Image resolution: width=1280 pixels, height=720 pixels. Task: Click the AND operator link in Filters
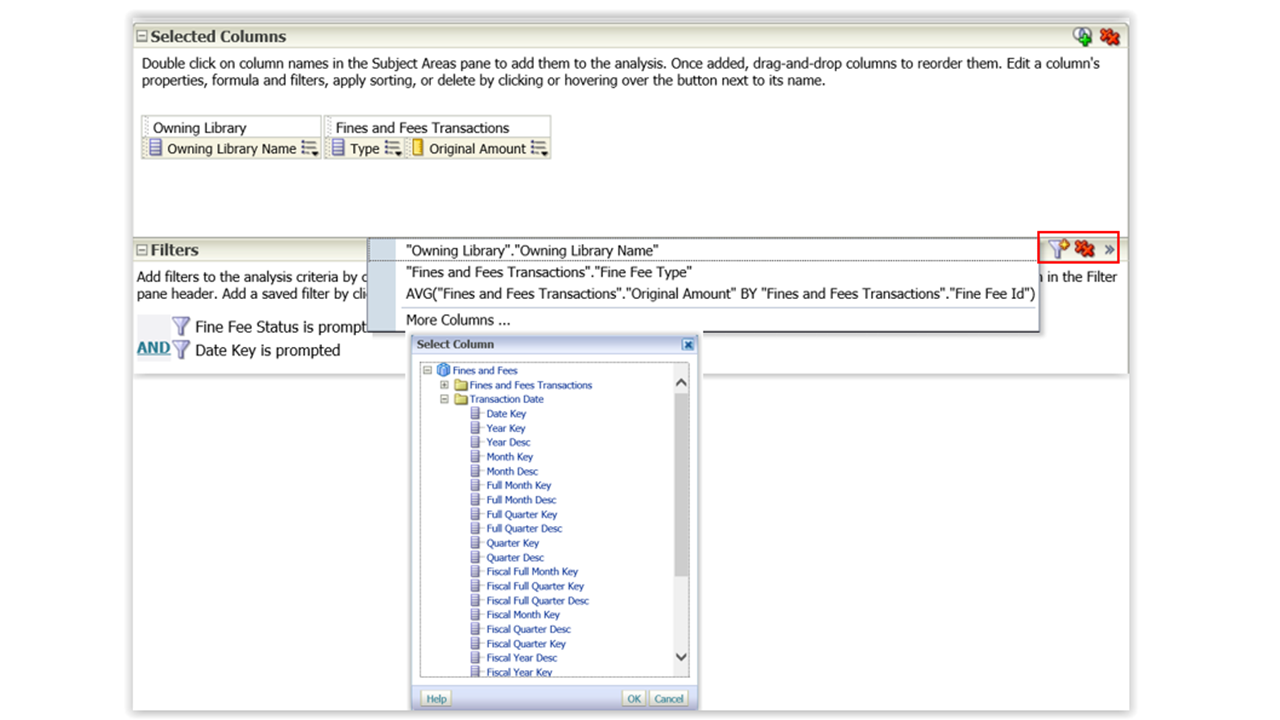coord(153,349)
